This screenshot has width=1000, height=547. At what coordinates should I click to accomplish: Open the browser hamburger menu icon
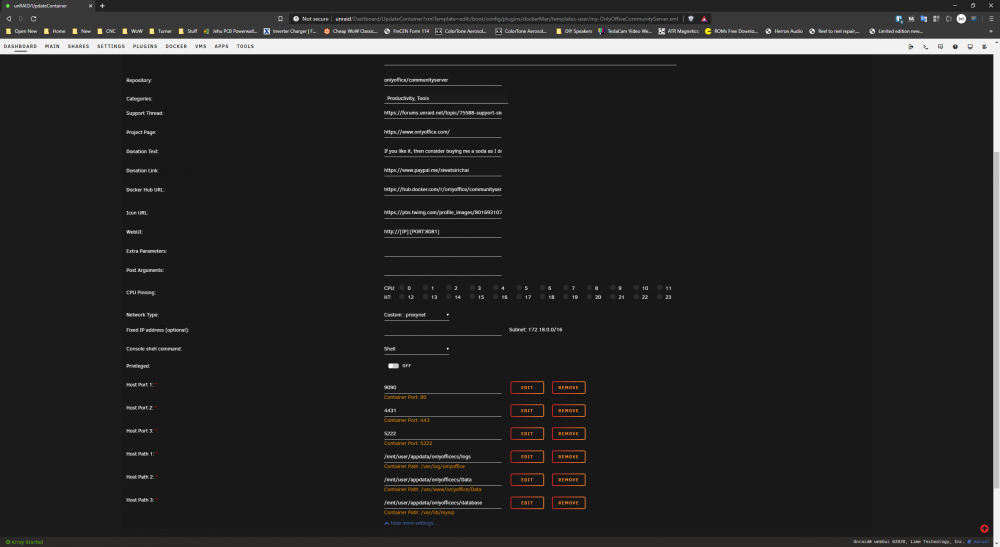point(991,18)
